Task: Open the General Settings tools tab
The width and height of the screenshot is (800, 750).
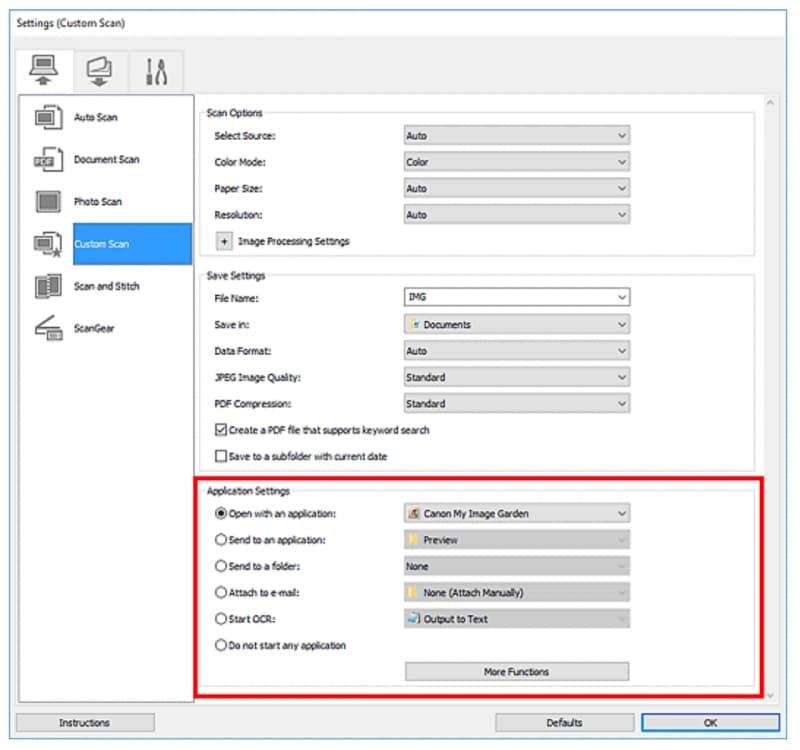Action: tap(156, 72)
